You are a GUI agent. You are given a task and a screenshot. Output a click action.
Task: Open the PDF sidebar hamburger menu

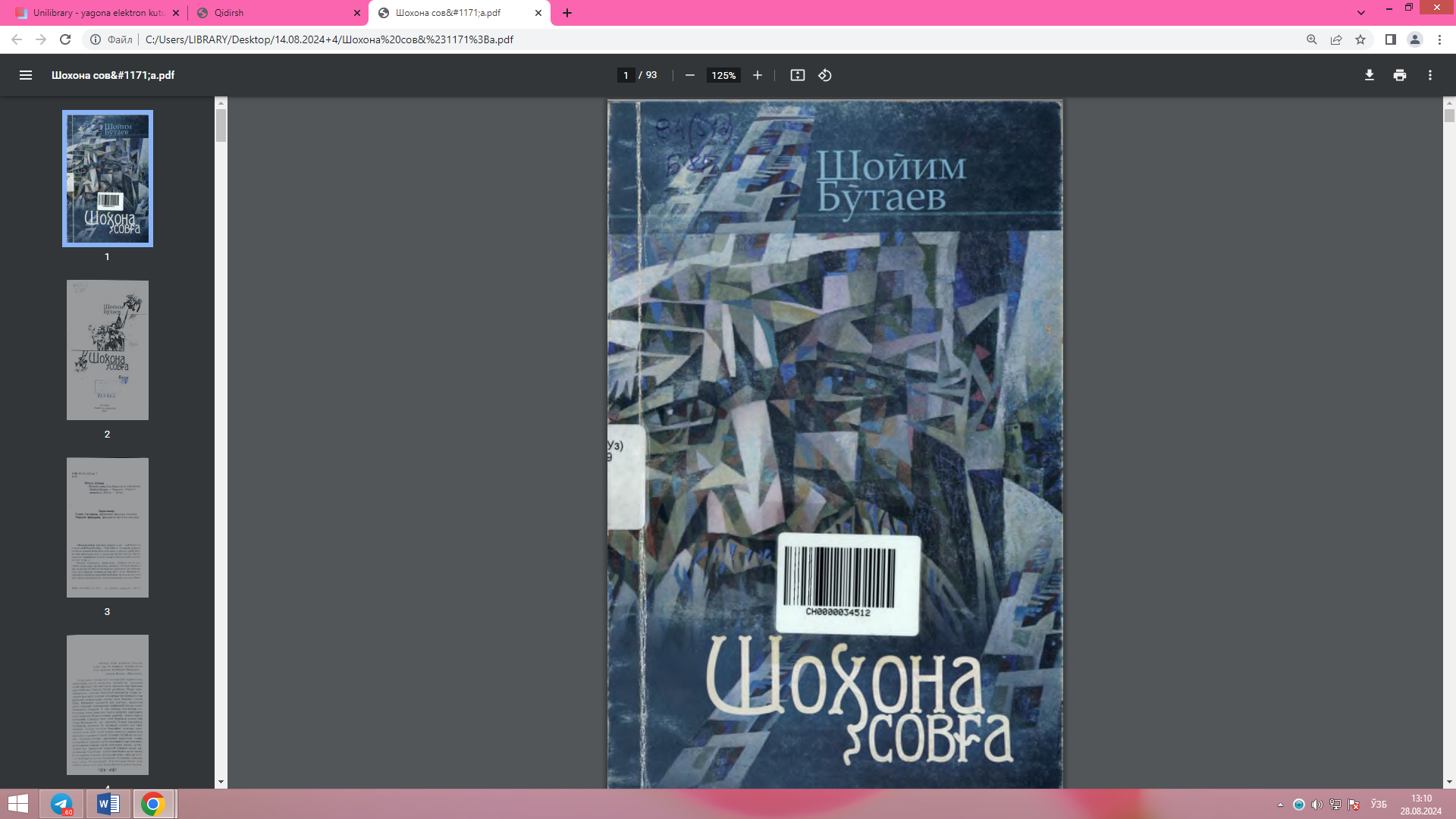[26, 75]
